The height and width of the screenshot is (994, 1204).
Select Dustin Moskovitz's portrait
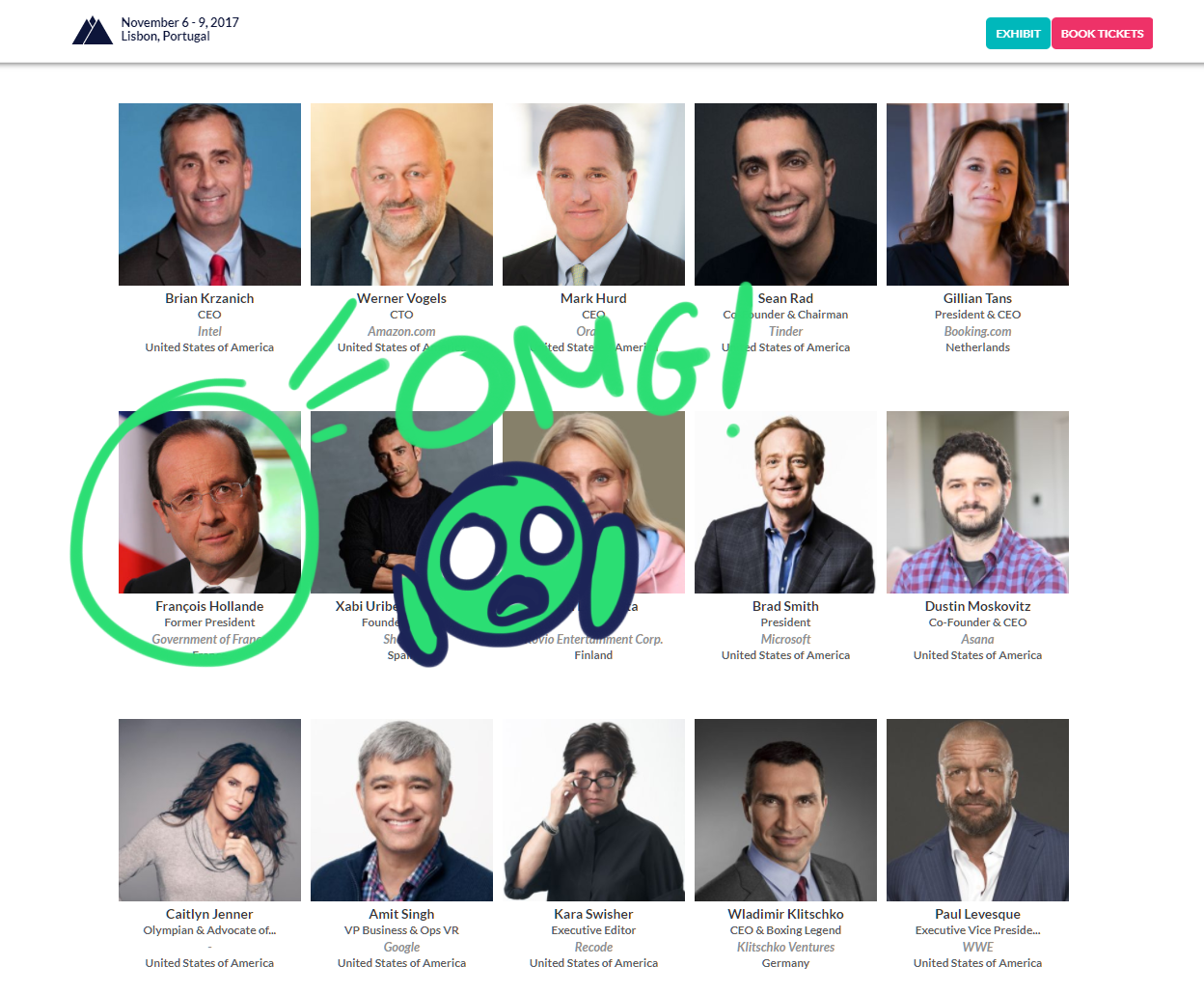coord(977,502)
